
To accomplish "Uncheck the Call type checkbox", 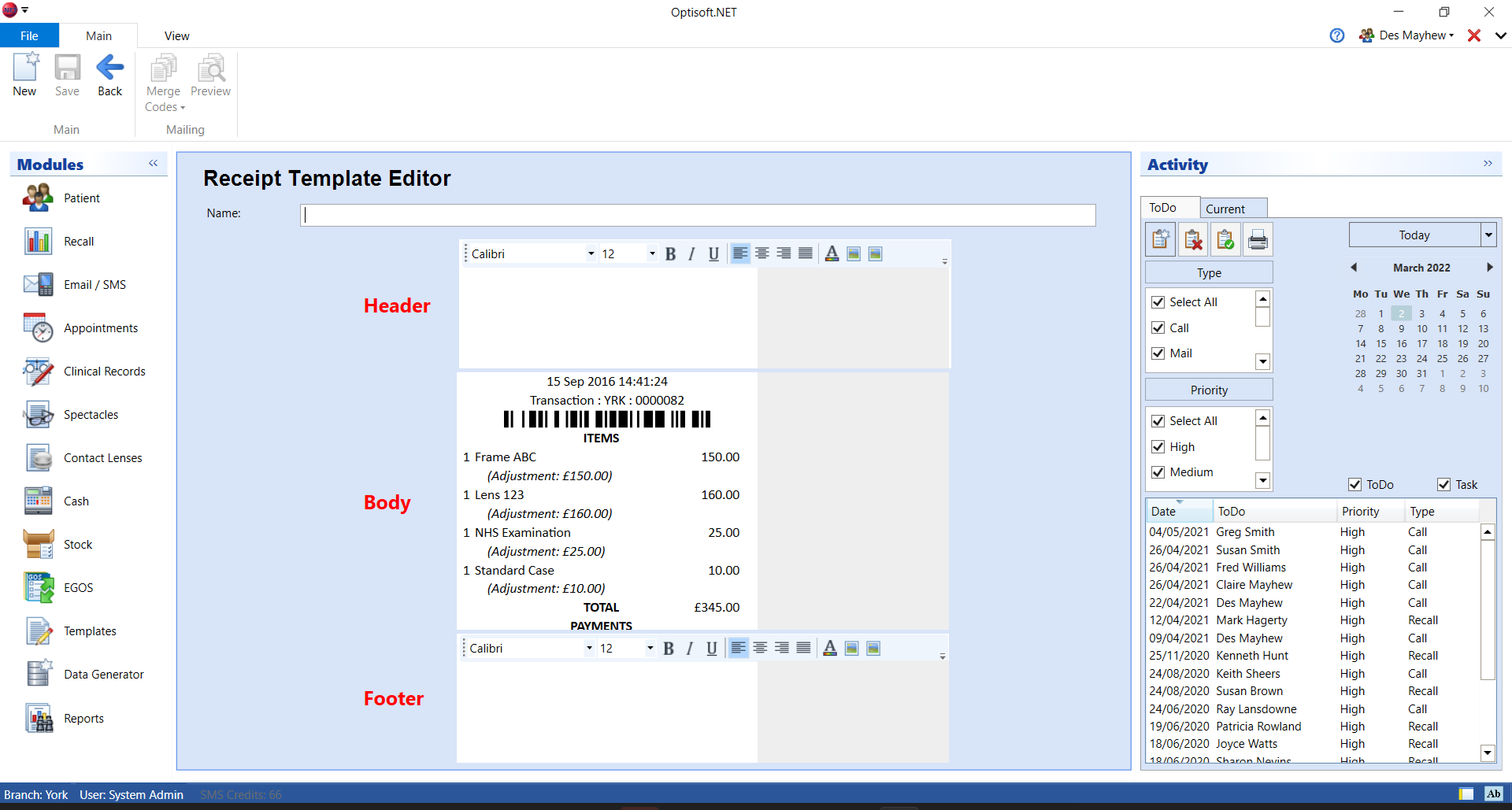I will (x=1158, y=327).
